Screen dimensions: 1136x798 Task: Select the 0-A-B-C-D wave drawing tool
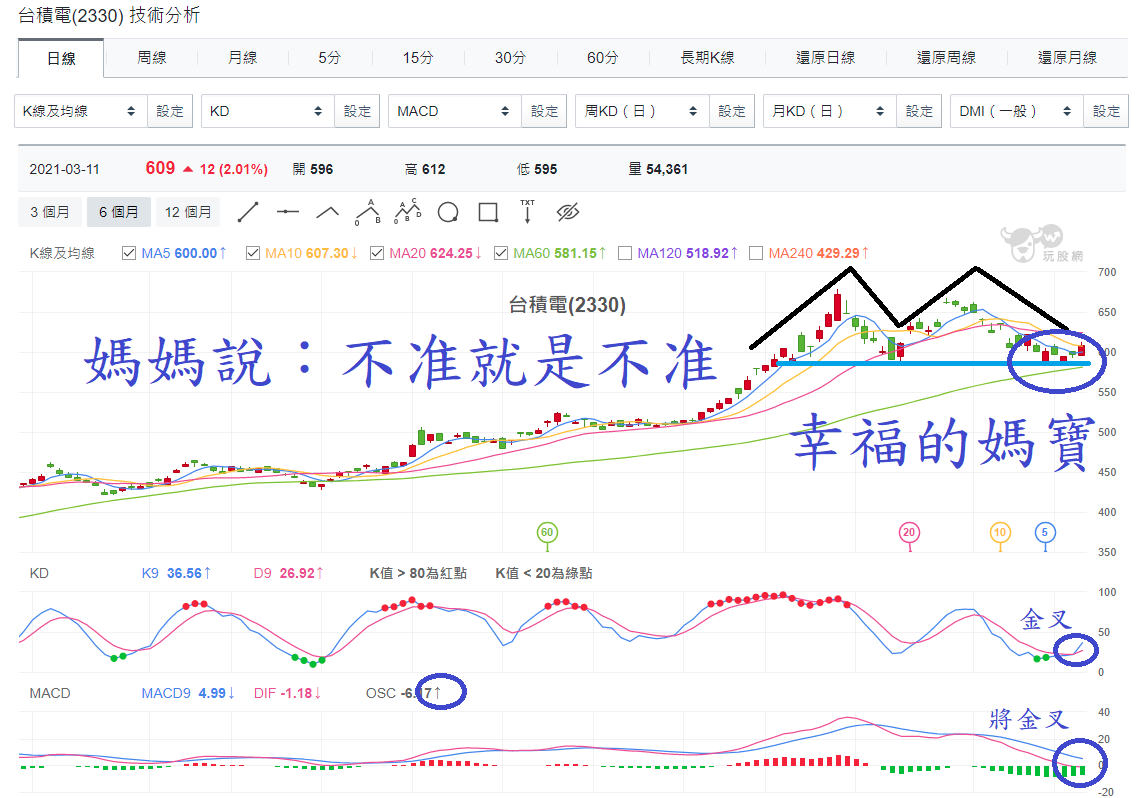pyautogui.click(x=408, y=212)
